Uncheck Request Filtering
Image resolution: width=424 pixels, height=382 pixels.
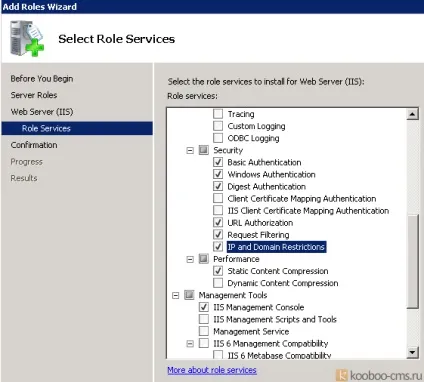pyautogui.click(x=218, y=235)
